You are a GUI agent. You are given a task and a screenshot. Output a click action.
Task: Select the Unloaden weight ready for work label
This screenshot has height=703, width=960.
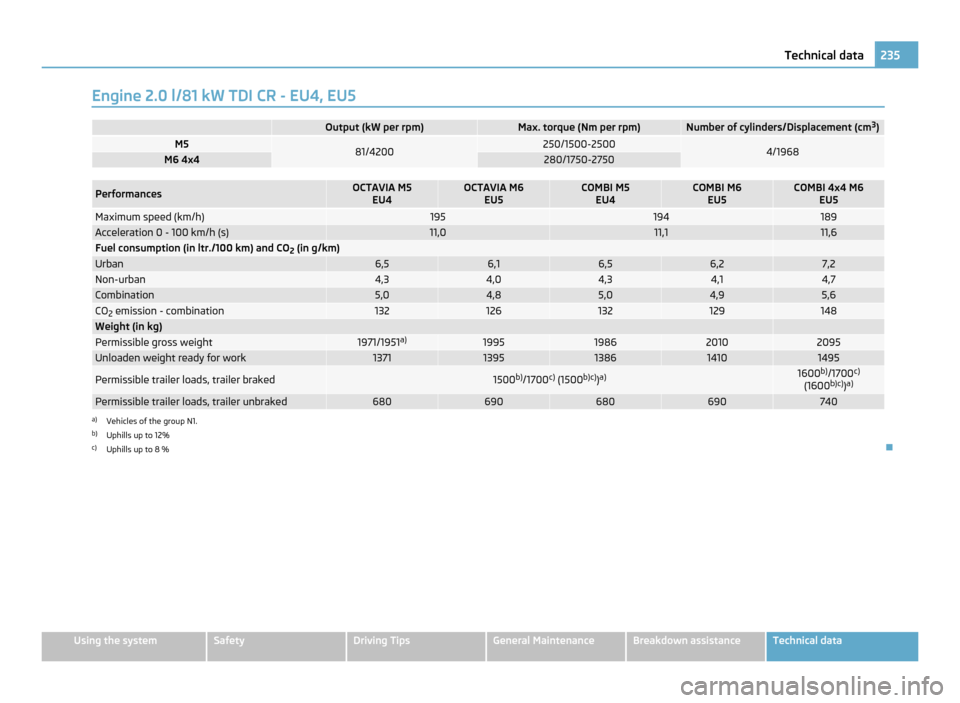pos(170,358)
